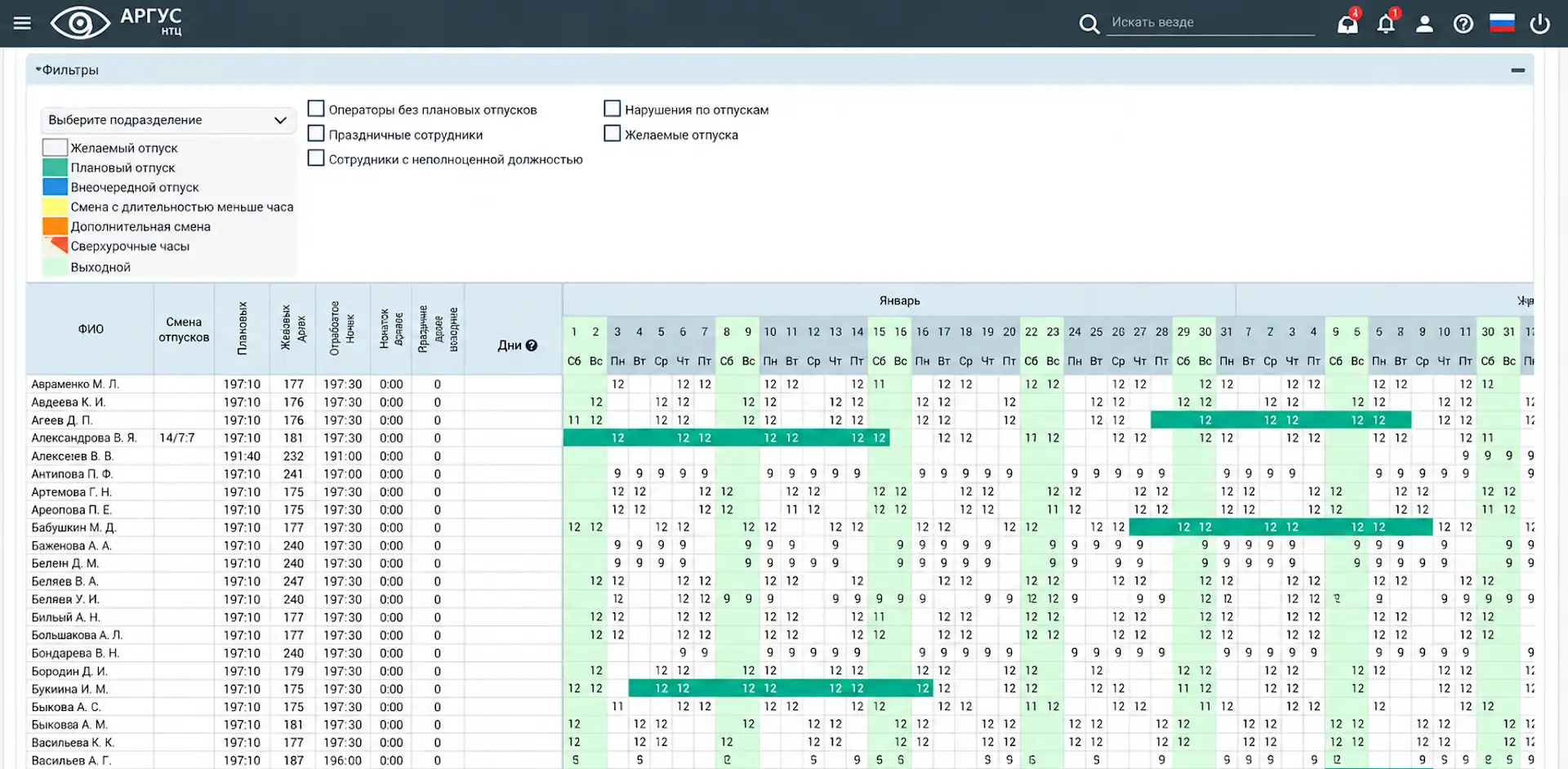
Task: Click the Желаемый отпуск legend swatch
Action: point(55,148)
